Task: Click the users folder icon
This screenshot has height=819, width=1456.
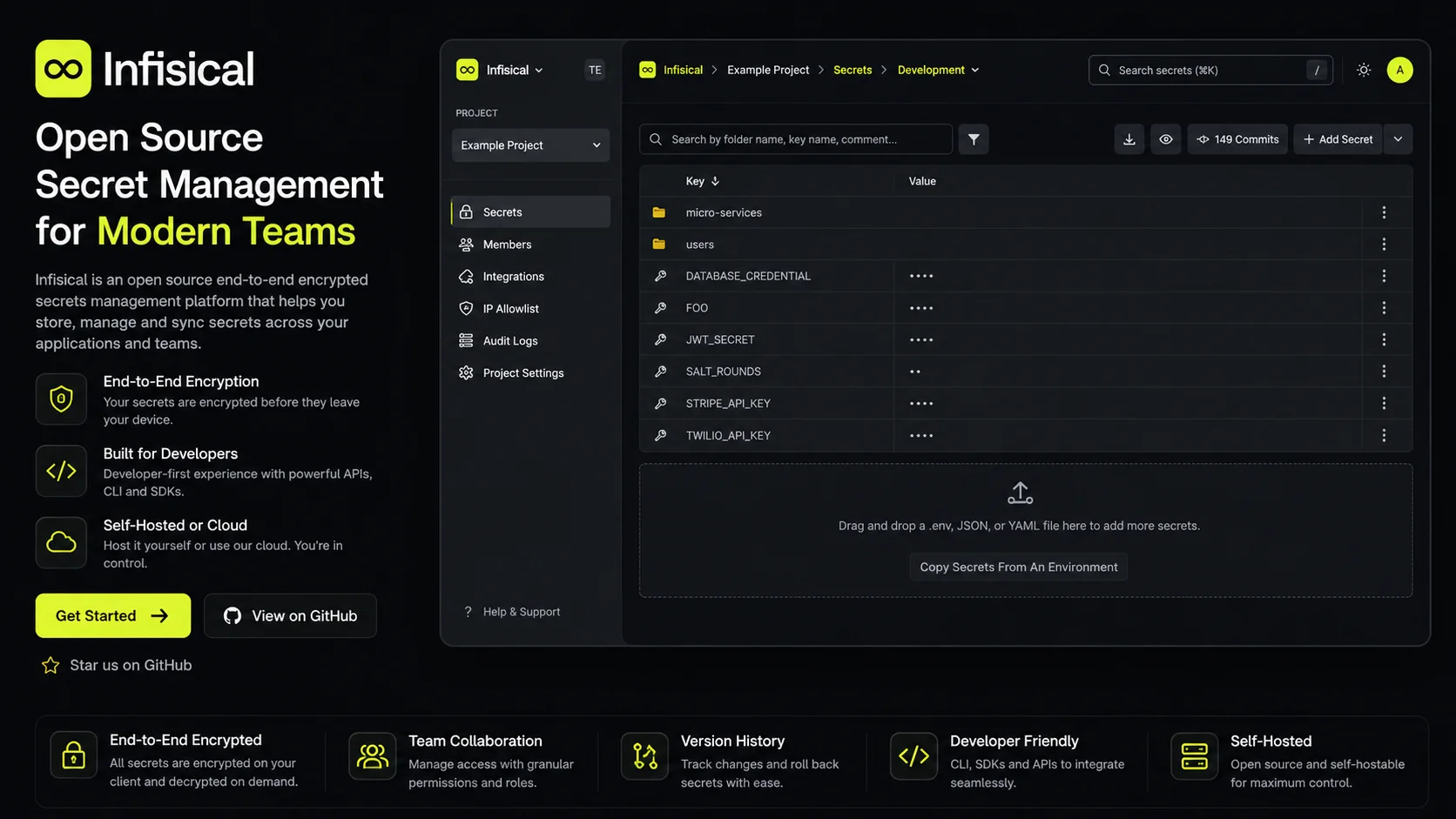Action: (659, 245)
